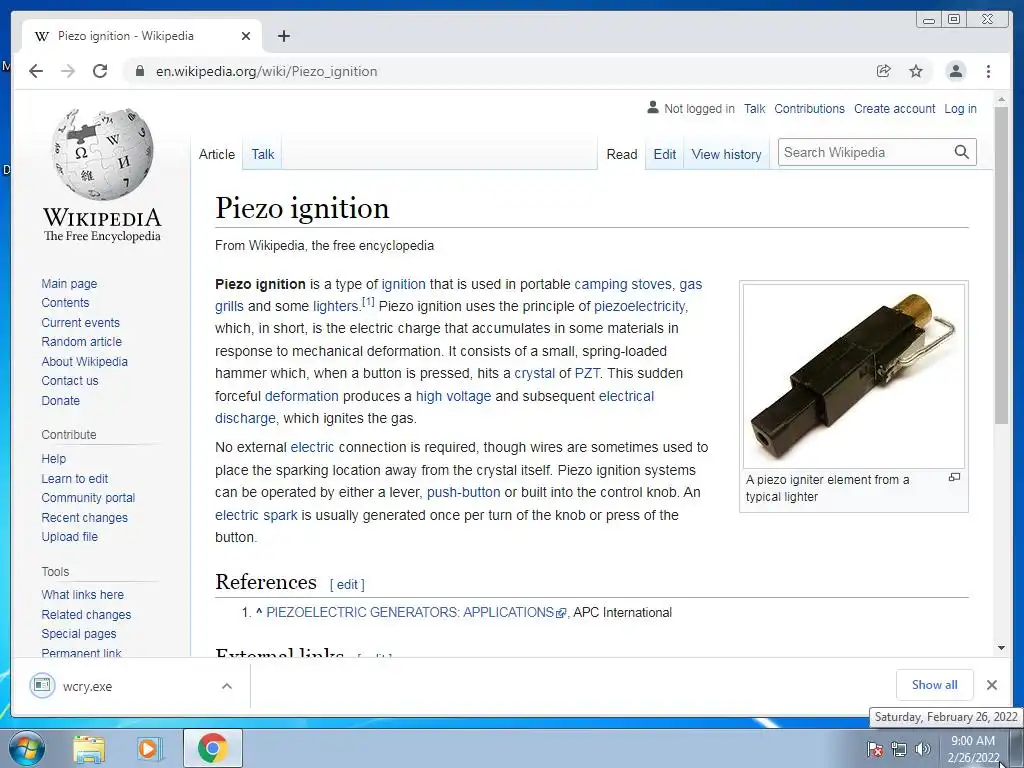Image resolution: width=1024 pixels, height=768 pixels.
Task: Click the wcry.exe download file icon
Action: (42, 685)
